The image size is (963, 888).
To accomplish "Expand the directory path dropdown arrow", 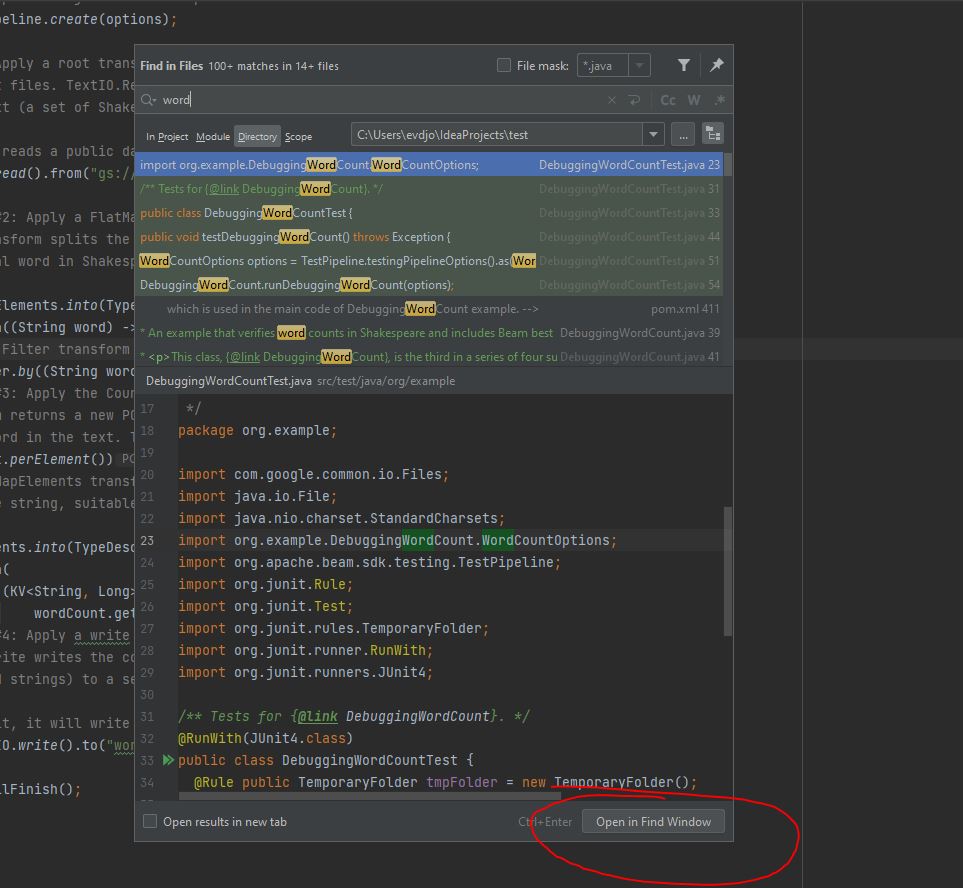I will click(653, 134).
